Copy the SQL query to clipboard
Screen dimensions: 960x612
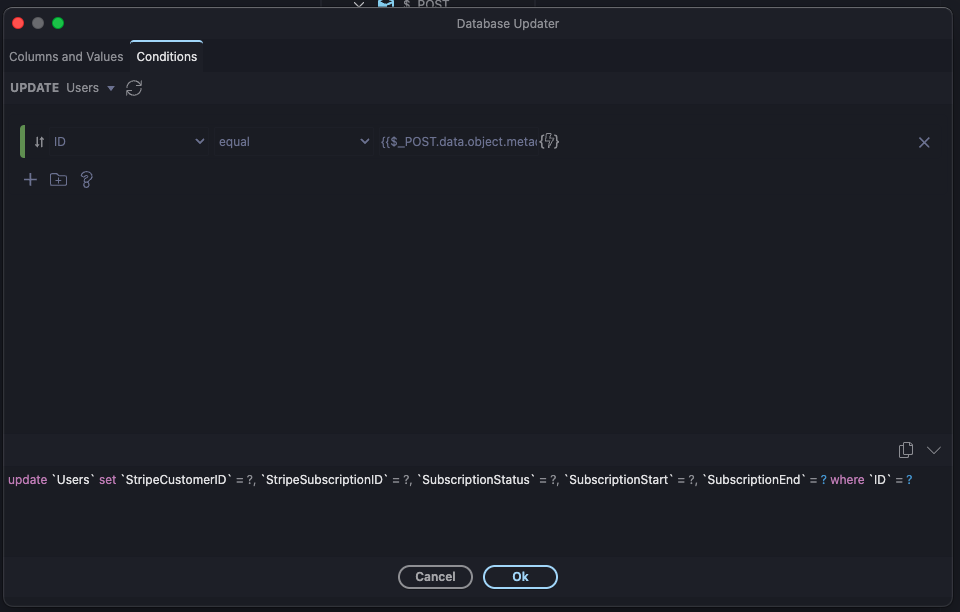(906, 450)
